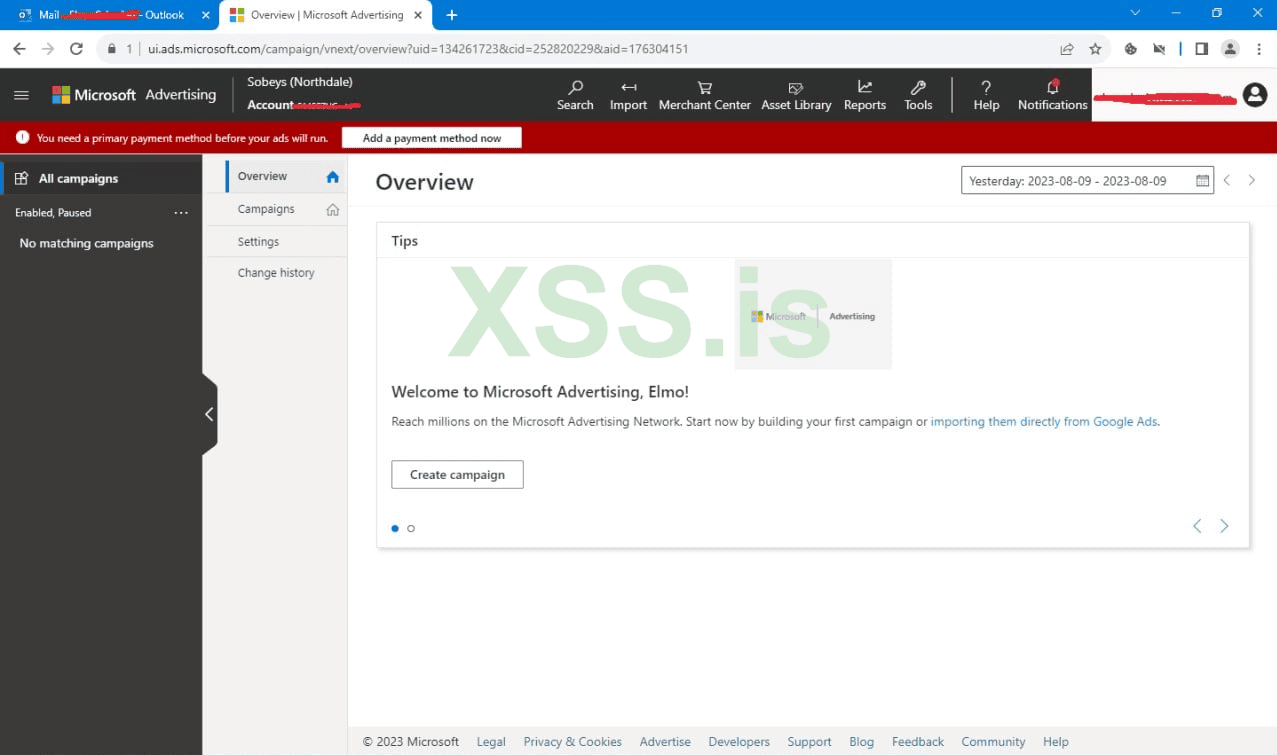This screenshot has width=1277, height=755.
Task: Click the red alert warning icon
Action: click(x=22, y=137)
